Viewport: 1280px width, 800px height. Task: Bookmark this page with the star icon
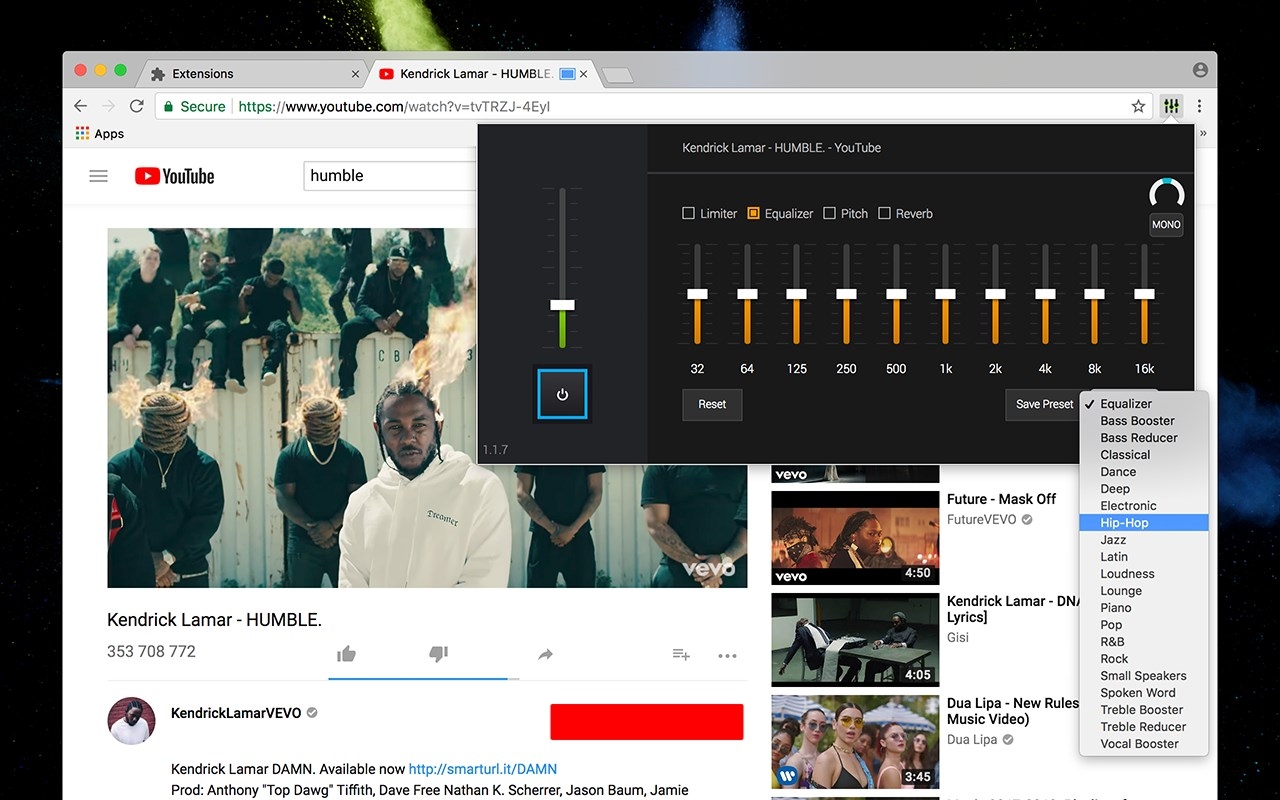coord(1138,106)
